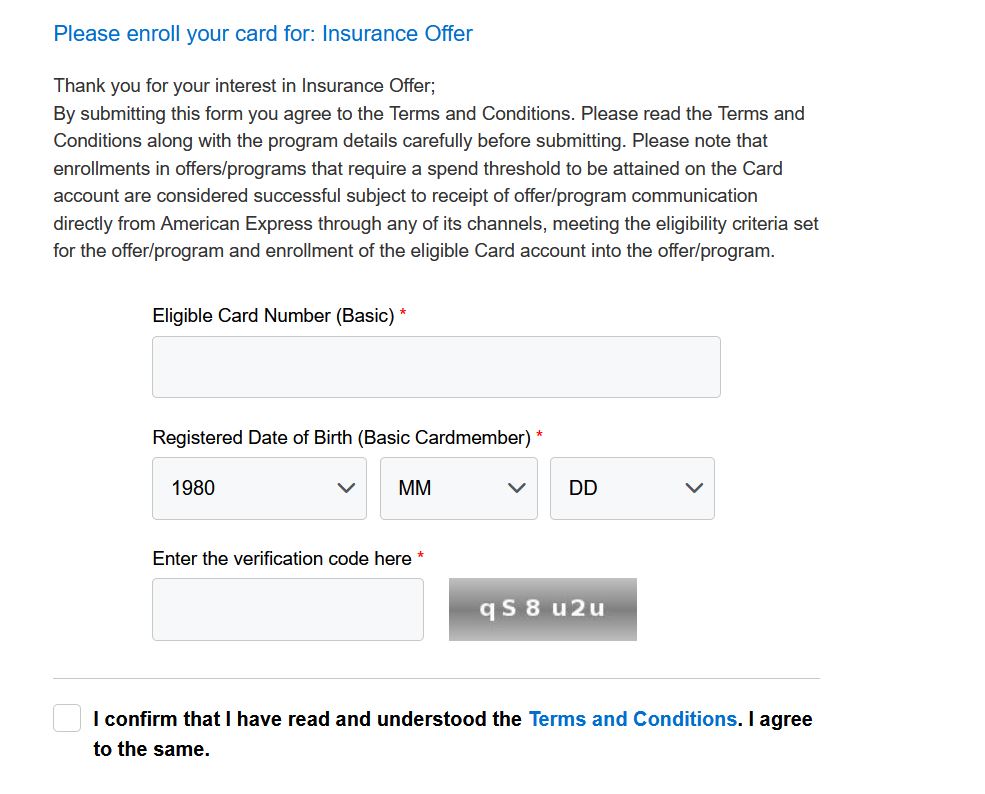Open the MM month dropdown

(x=459, y=488)
